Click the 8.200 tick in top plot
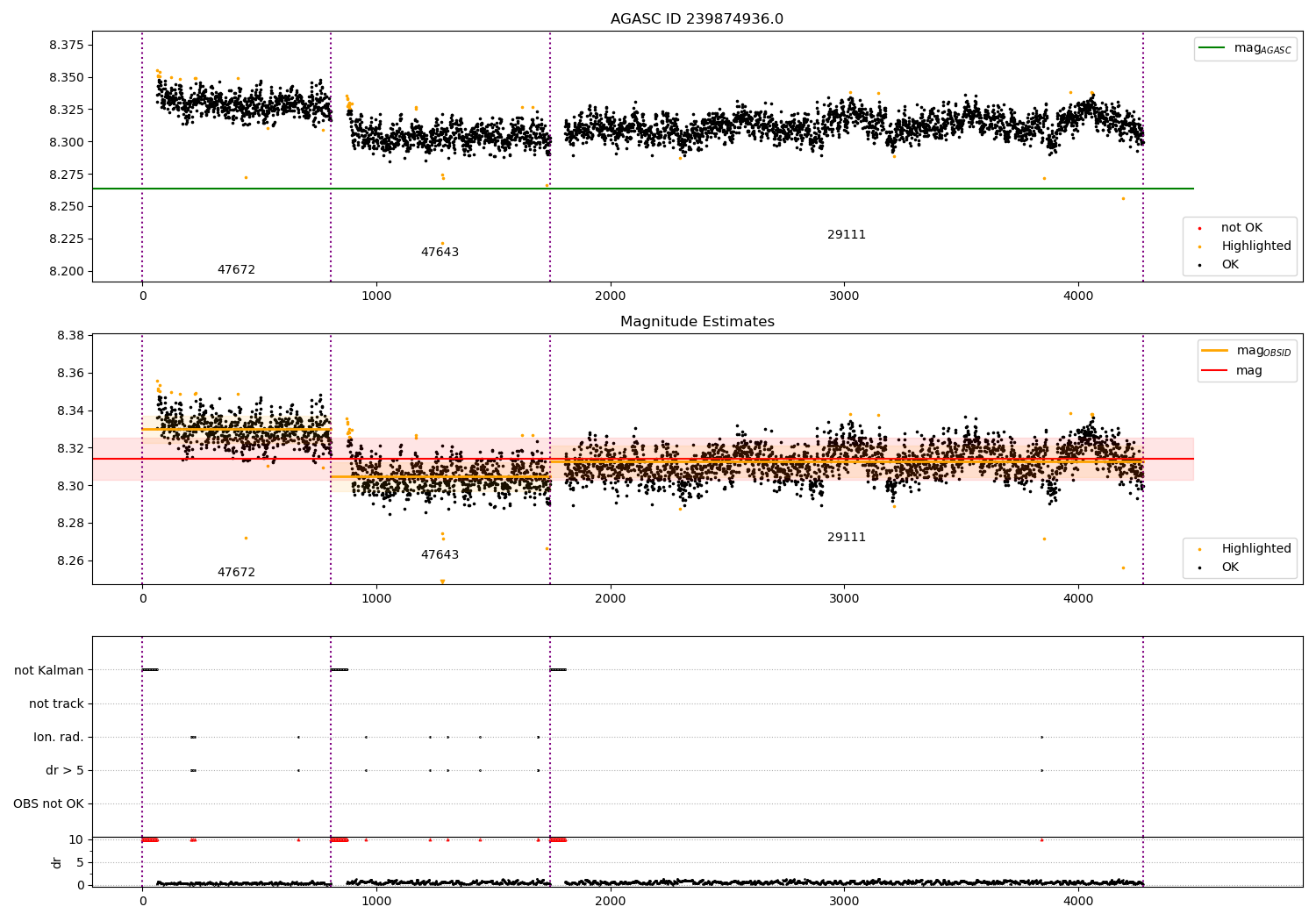 (x=65, y=271)
